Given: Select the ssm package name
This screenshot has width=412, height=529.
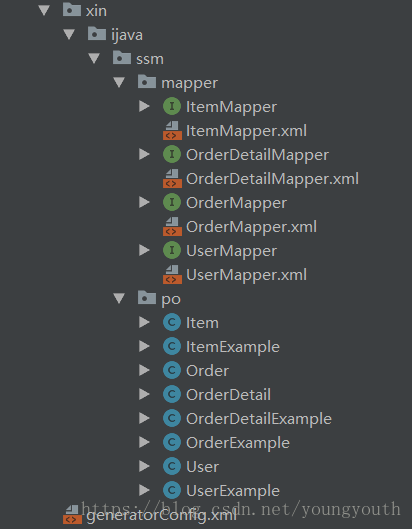Looking at the screenshot, I should [150, 59].
